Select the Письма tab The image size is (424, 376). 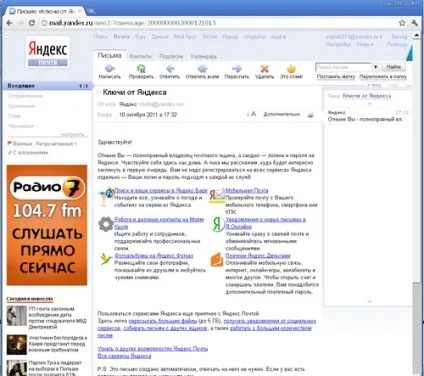[x=109, y=56]
